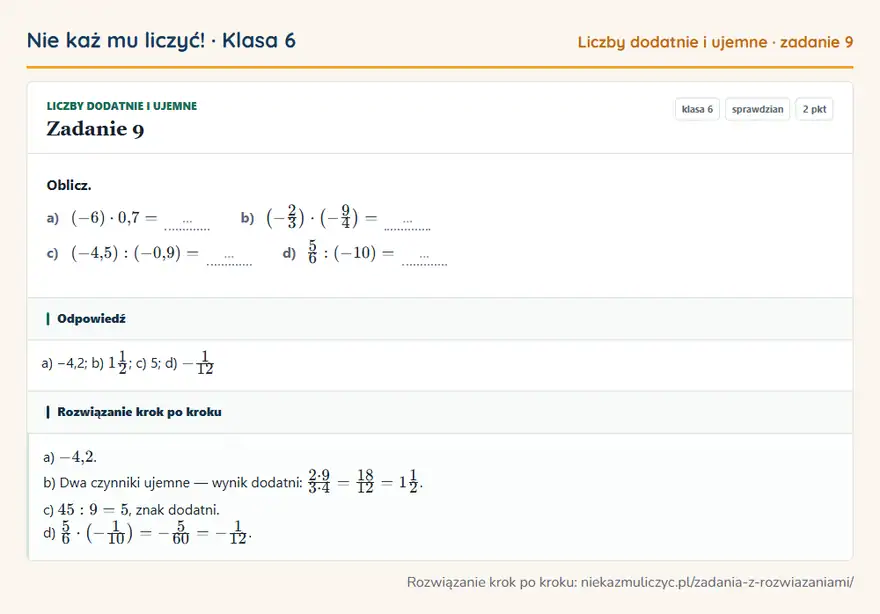Screen dimensions: 880x614
Task: Click solution step '45 : 9 = 5, znak dodatni'
Action: click(x=131, y=510)
